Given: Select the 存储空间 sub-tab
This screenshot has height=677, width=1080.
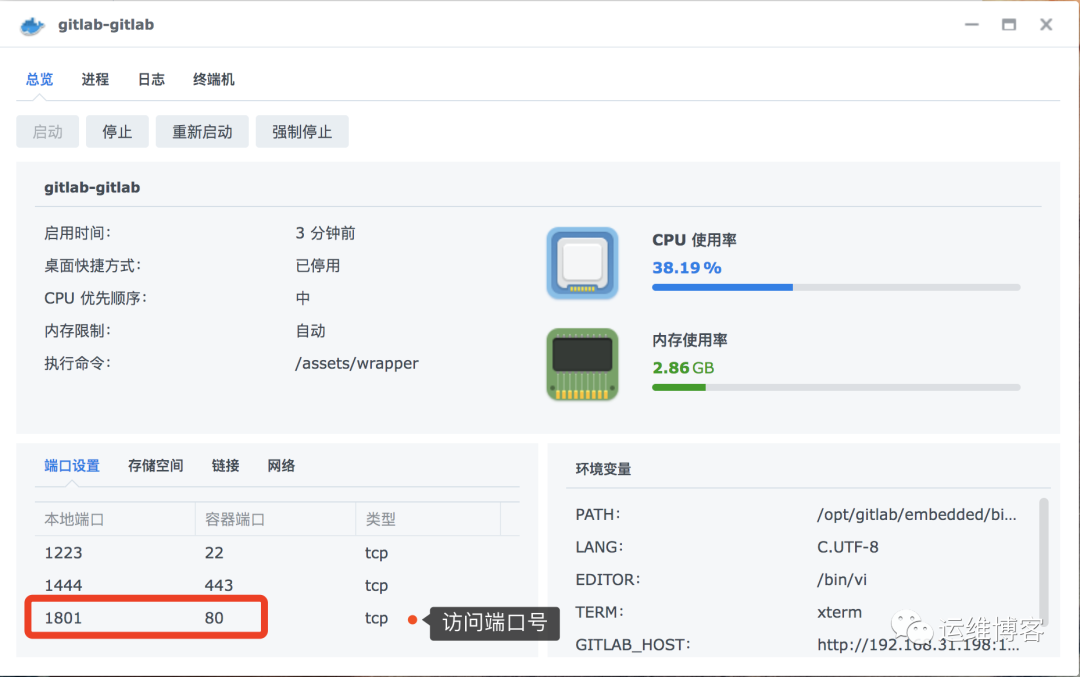Looking at the screenshot, I should (156, 466).
